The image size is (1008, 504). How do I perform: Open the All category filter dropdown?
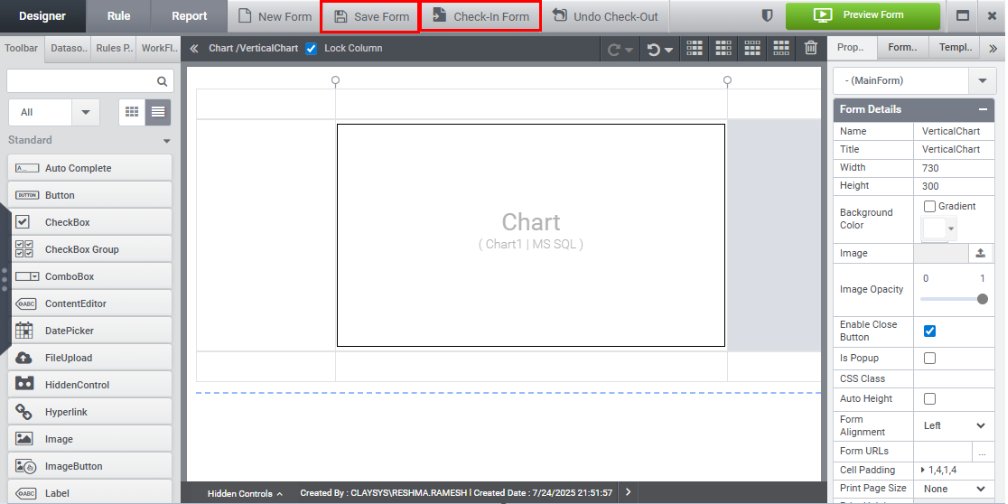coord(84,112)
